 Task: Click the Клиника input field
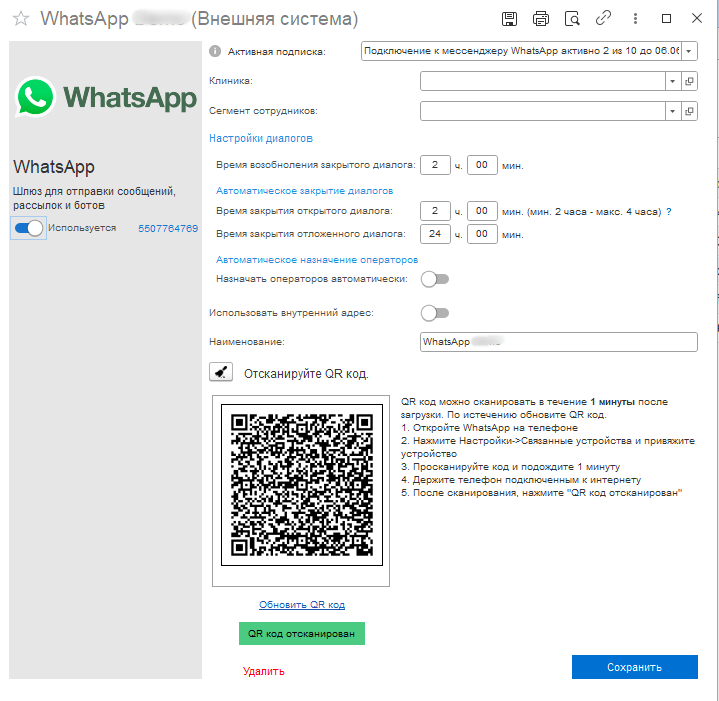(x=542, y=81)
